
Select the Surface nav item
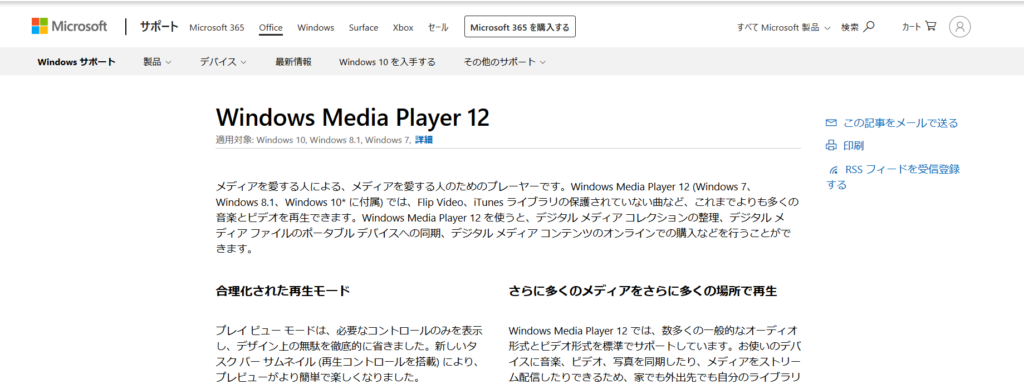363,27
